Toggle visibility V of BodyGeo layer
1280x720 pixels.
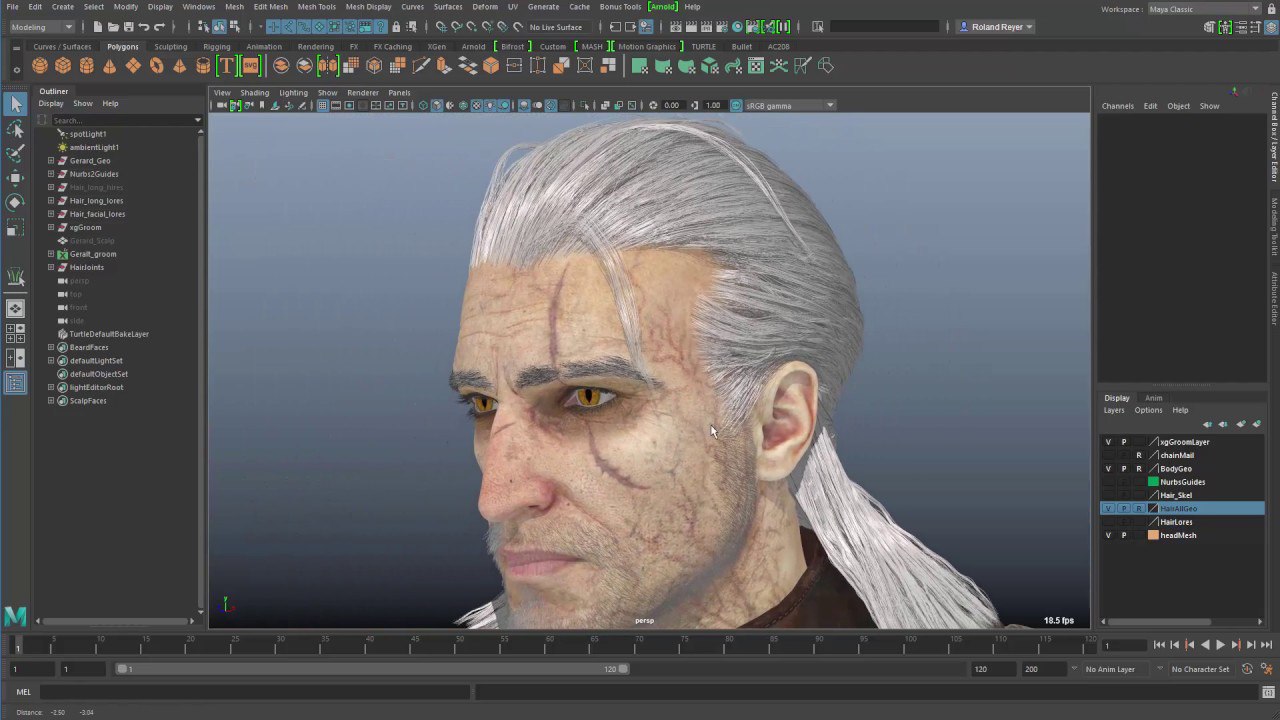point(1108,469)
